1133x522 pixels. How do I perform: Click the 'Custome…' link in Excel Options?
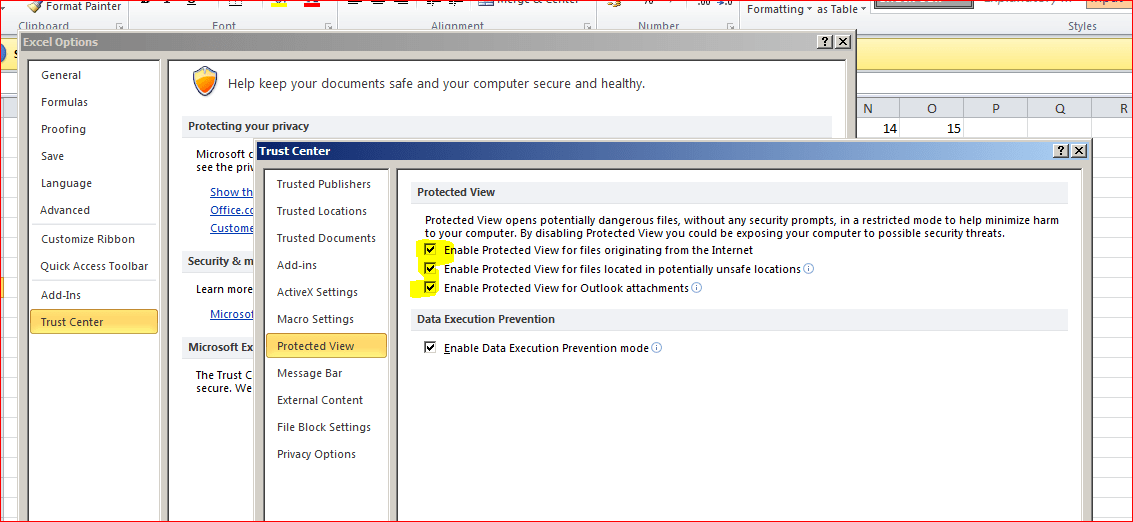click(231, 228)
